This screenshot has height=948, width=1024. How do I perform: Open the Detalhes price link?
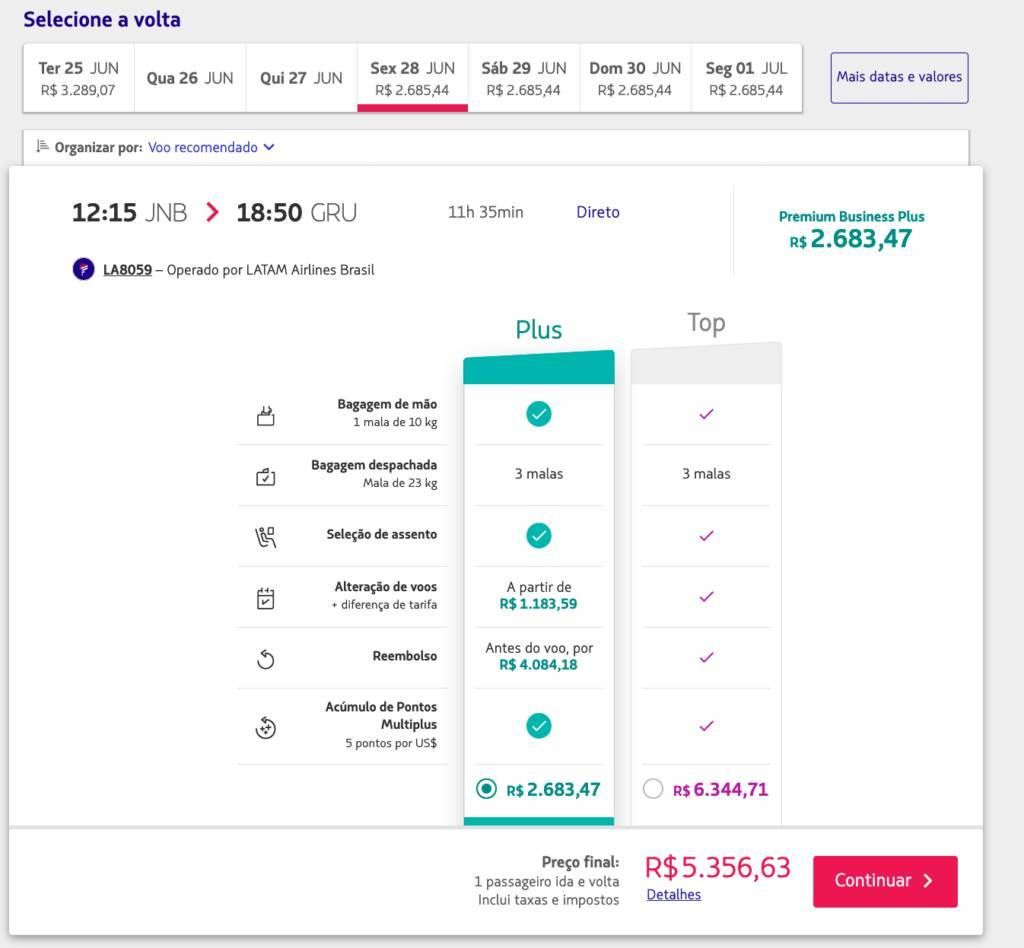(x=673, y=894)
